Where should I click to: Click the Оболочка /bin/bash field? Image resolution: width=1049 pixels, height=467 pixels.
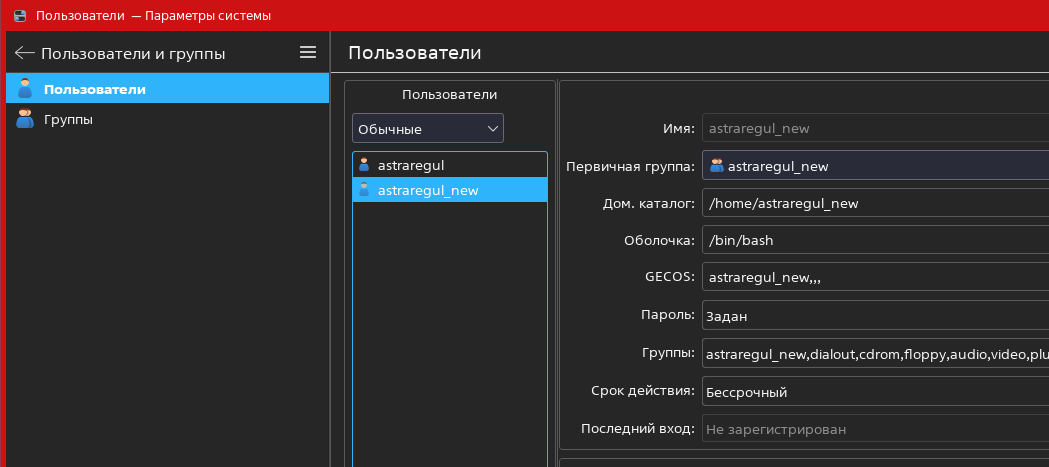point(875,241)
